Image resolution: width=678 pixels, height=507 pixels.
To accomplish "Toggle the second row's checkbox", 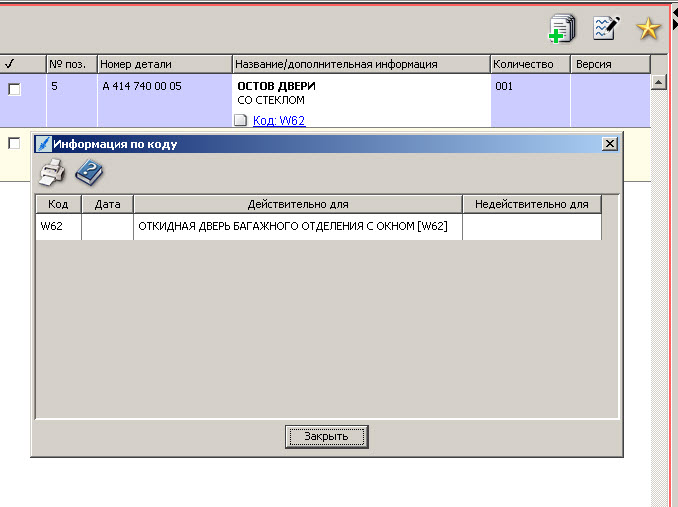I will coord(14,143).
